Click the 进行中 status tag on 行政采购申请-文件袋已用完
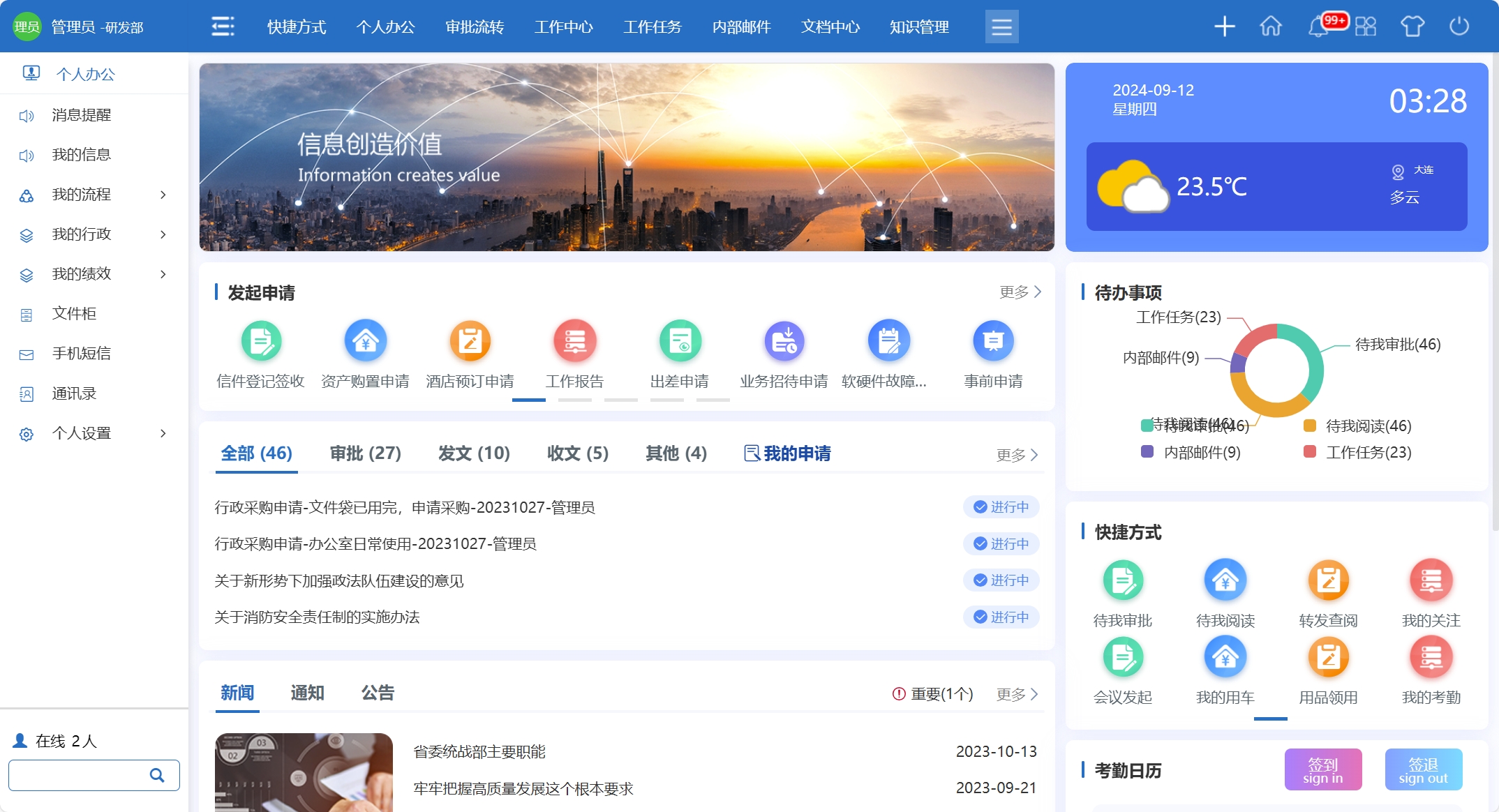This screenshot has width=1499, height=812. click(x=1001, y=507)
